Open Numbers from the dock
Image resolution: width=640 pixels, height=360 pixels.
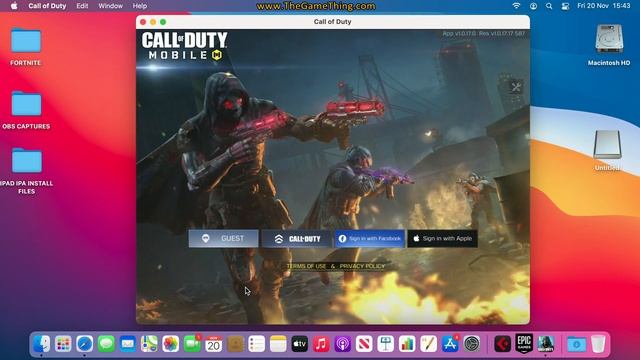click(x=407, y=344)
